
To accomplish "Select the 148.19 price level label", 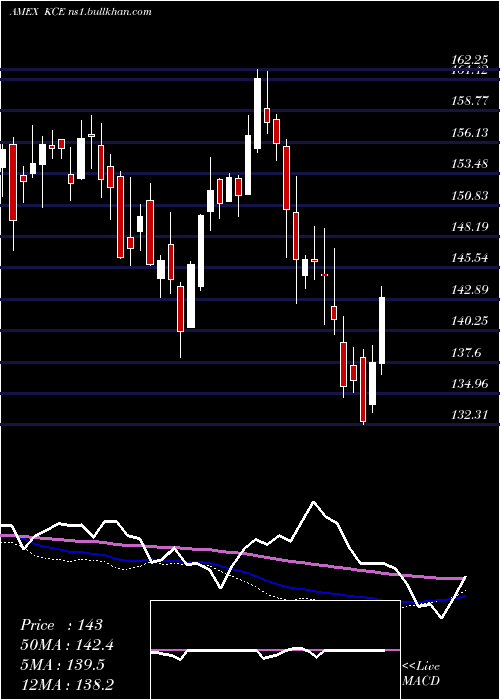I will [469, 227].
